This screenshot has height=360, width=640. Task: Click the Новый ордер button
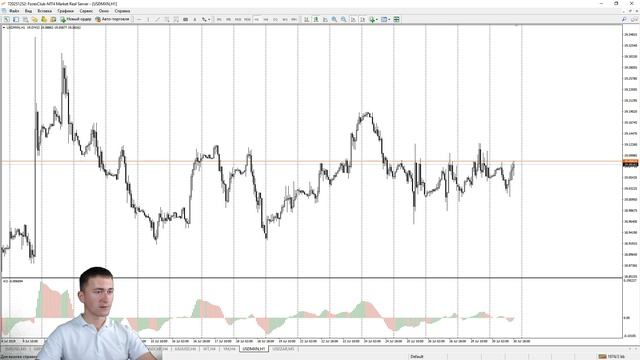tap(76, 19)
